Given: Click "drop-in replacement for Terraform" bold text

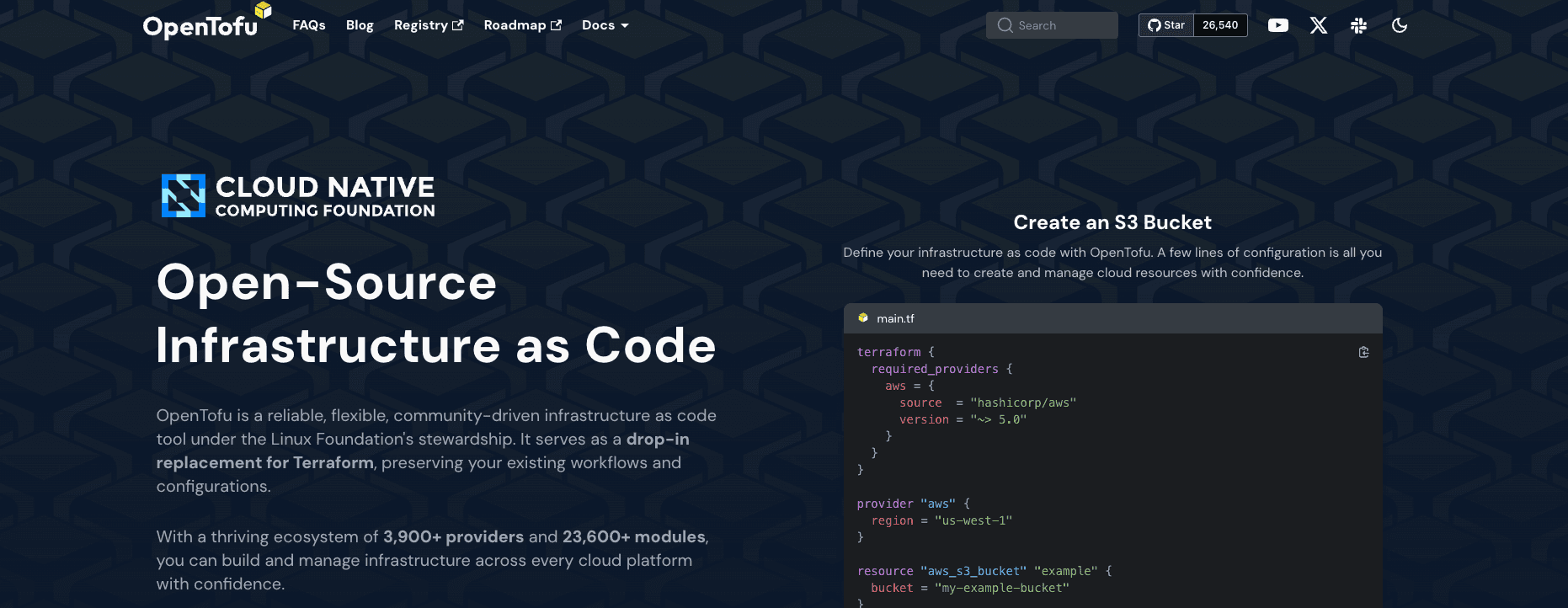Looking at the screenshot, I should [x=423, y=451].
